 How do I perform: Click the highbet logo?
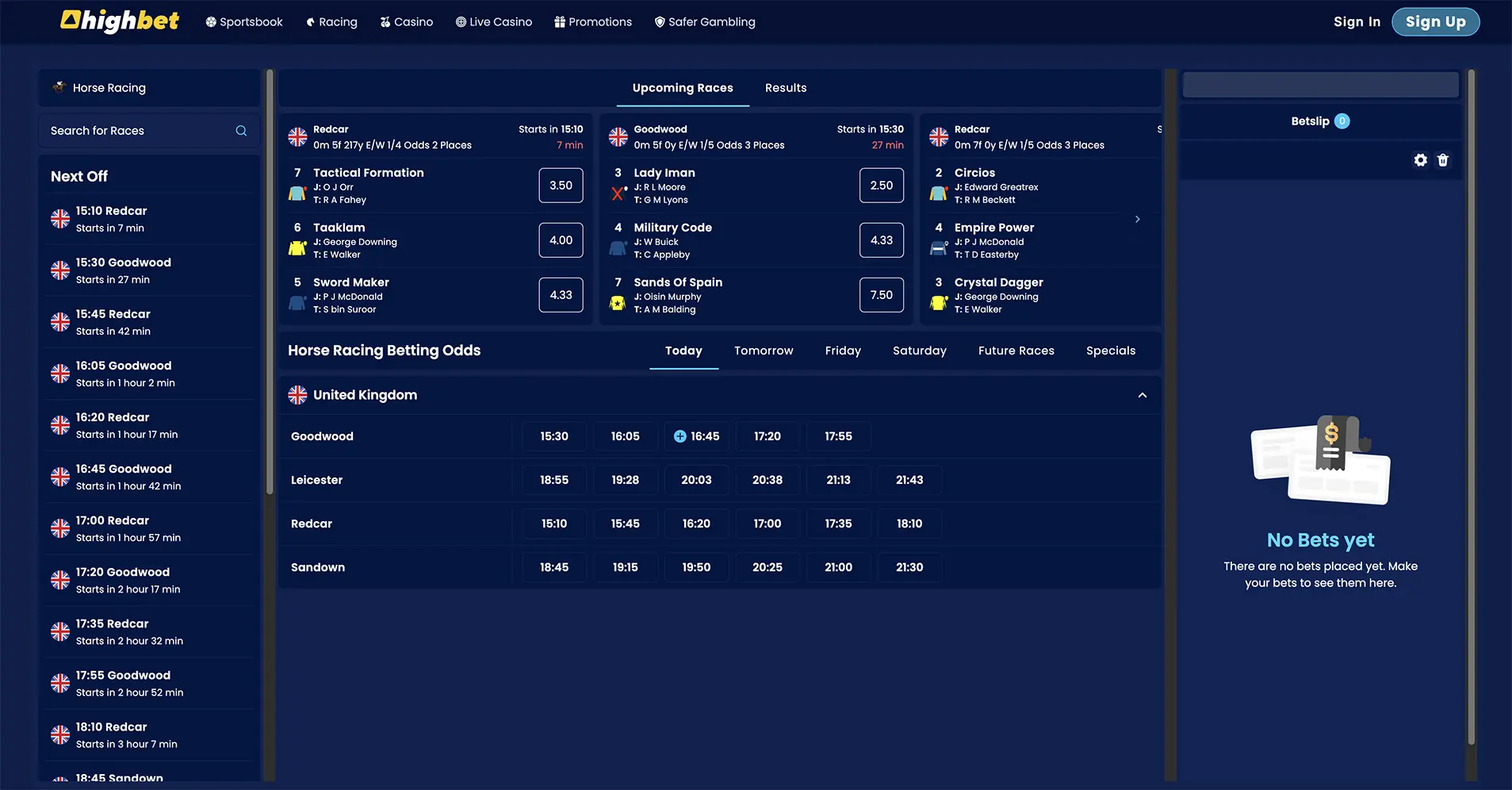[121, 21]
